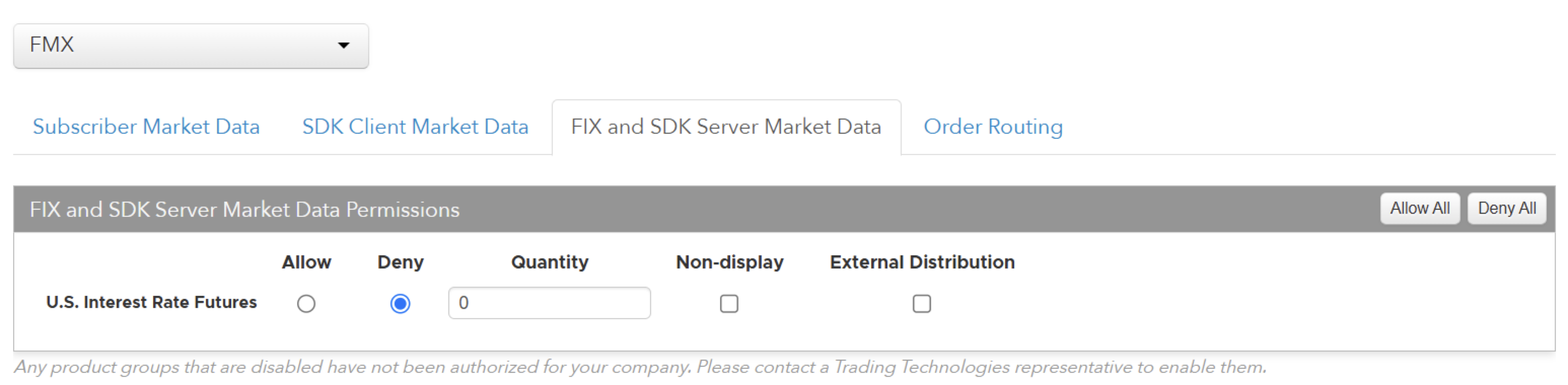Enable the Non-display checkbox
The image size is (1568, 385).
[729, 303]
